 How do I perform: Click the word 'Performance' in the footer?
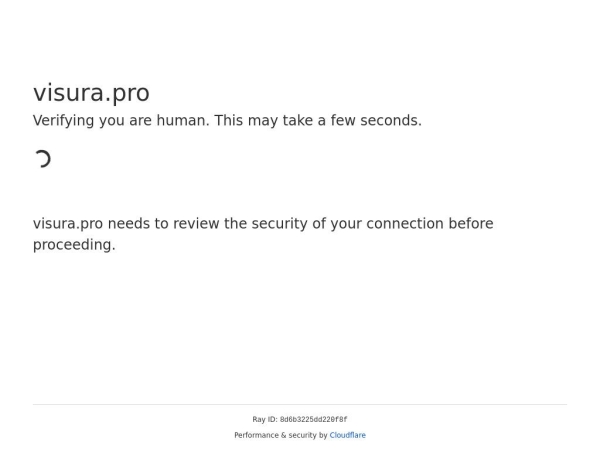point(256,435)
